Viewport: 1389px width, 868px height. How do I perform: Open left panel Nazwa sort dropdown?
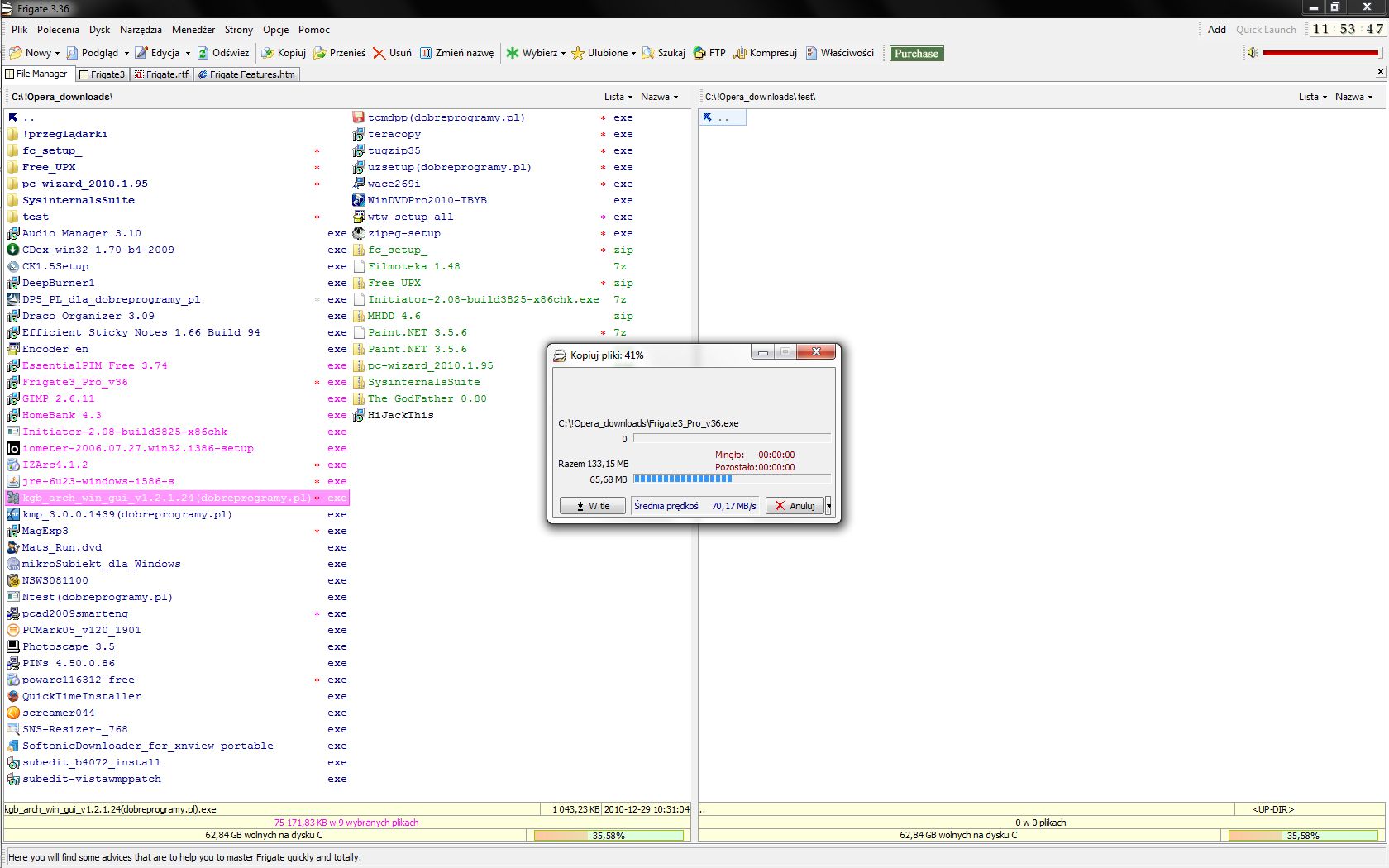coord(659,97)
